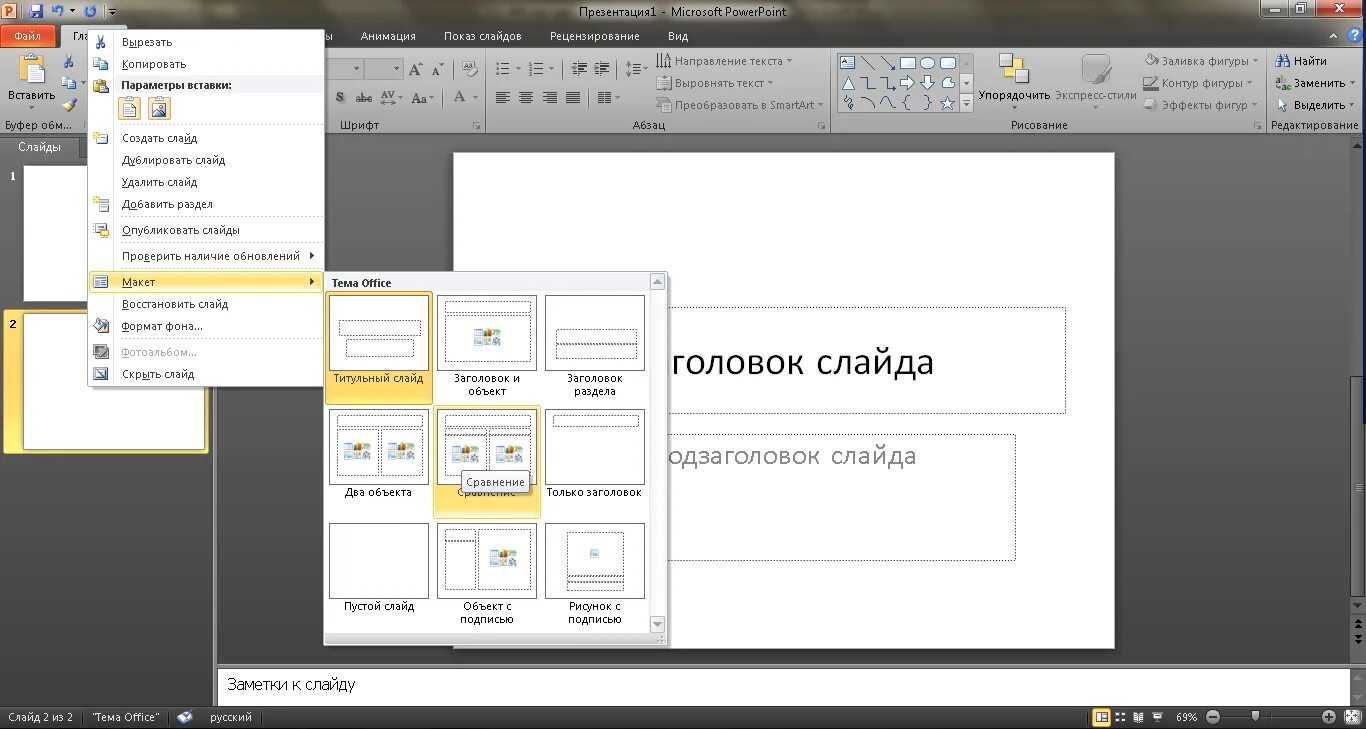
Task: Select the 'Рисунок с подписью' layout thumbnail
Action: click(595, 574)
